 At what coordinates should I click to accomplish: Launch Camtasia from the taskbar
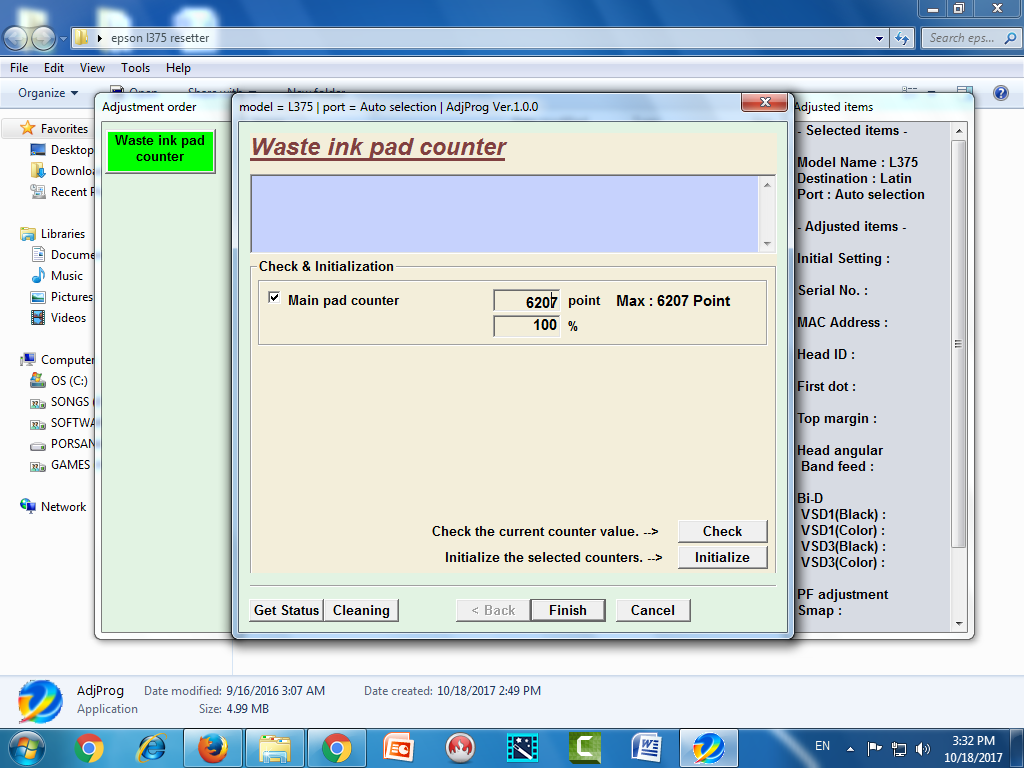click(x=584, y=747)
